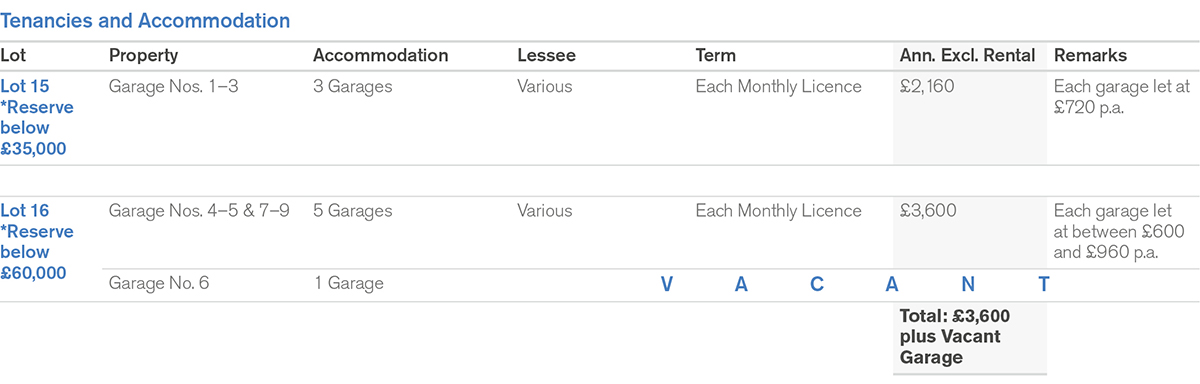Click the Term column header
The height and width of the screenshot is (384, 1200).
715,56
